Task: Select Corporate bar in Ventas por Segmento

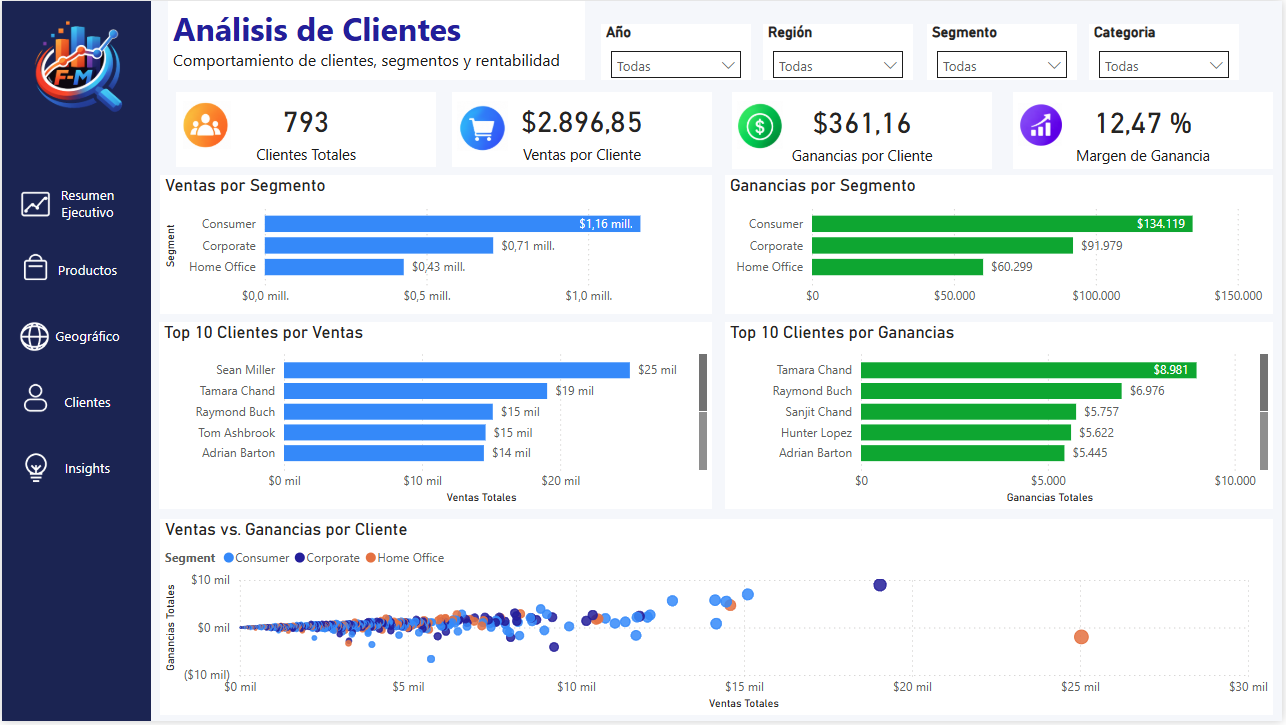Action: coord(379,245)
